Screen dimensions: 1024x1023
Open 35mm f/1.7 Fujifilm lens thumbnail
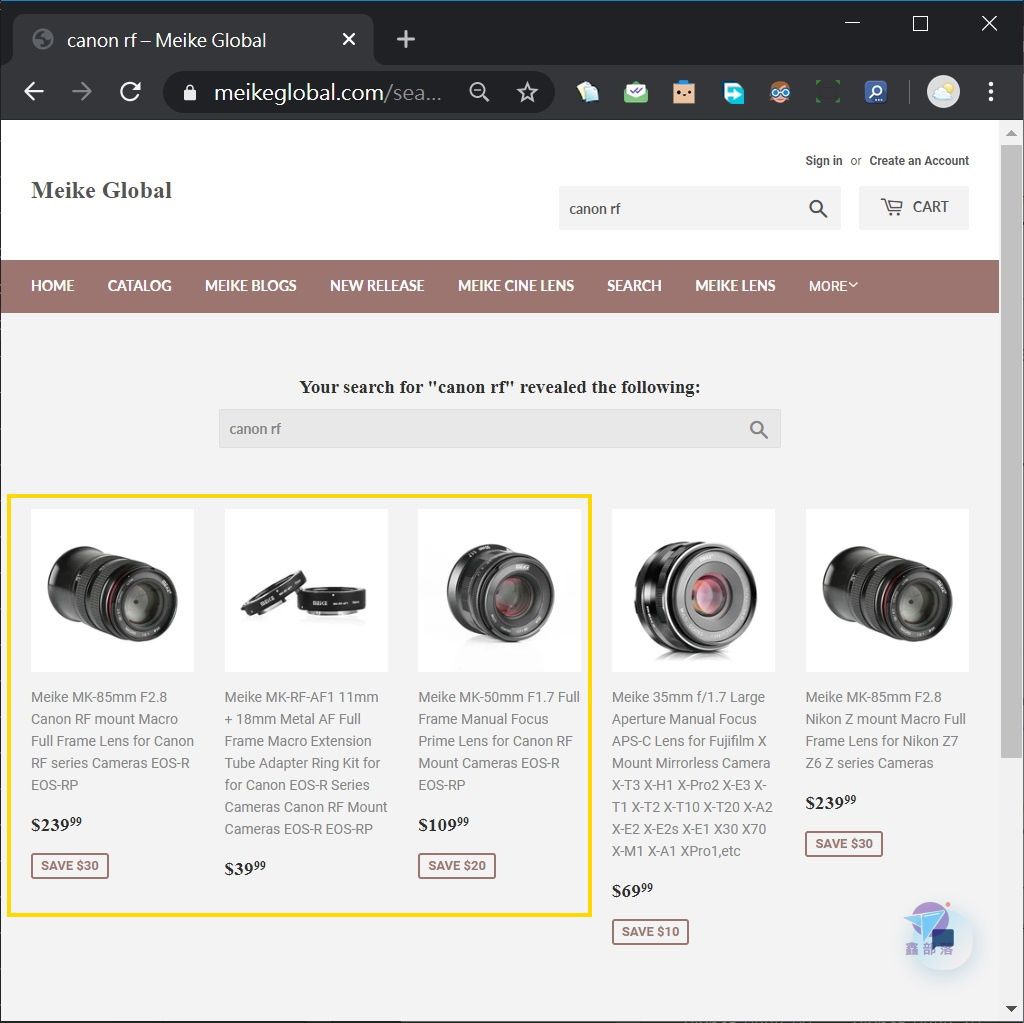pyautogui.click(x=694, y=591)
